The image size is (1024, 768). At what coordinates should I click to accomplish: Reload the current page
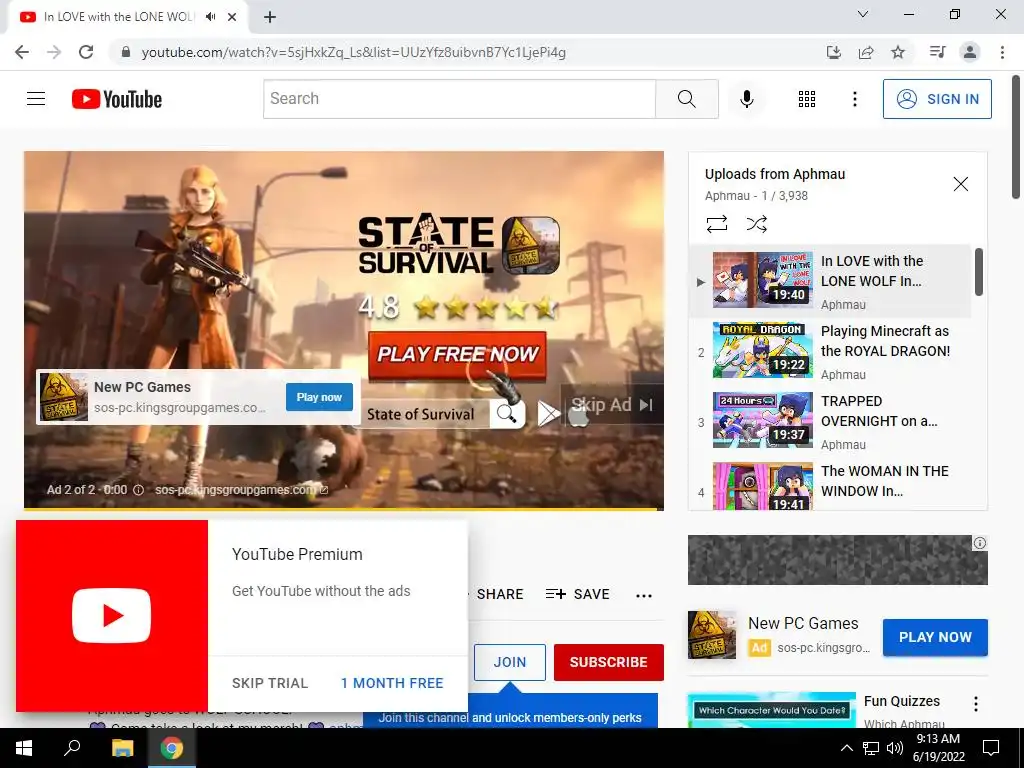point(86,52)
